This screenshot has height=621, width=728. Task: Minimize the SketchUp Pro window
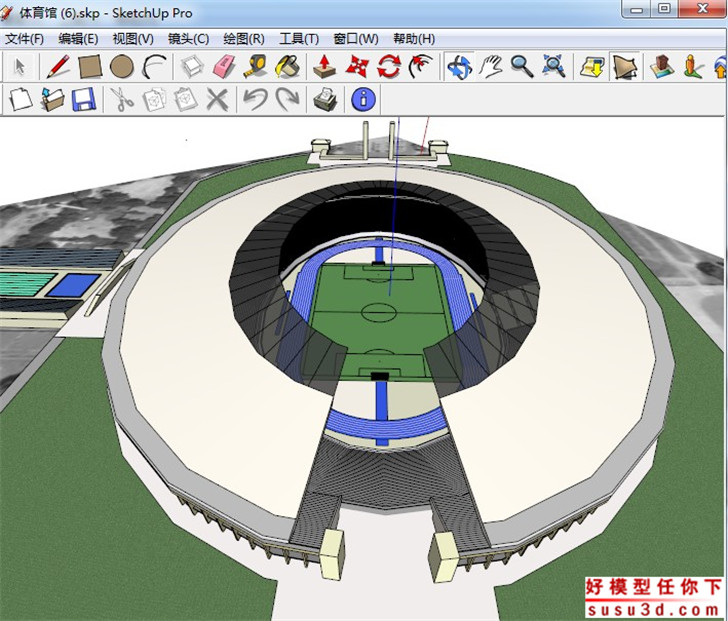[637, 8]
